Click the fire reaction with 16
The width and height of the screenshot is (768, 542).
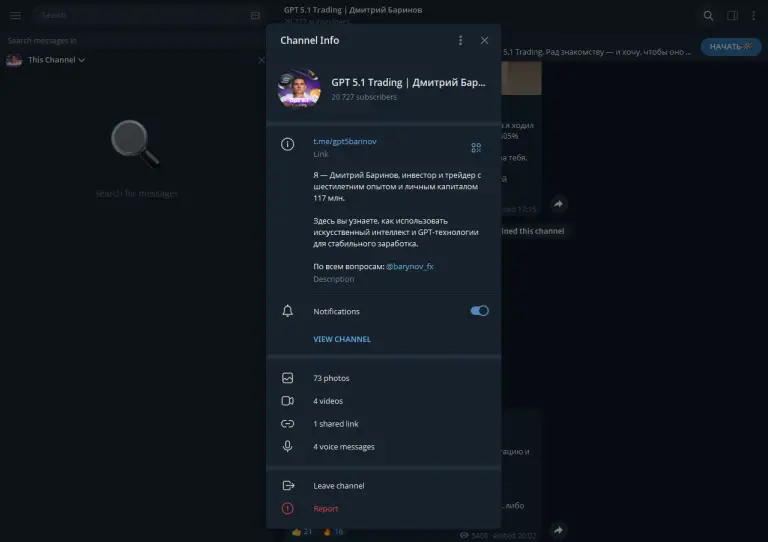(333, 532)
